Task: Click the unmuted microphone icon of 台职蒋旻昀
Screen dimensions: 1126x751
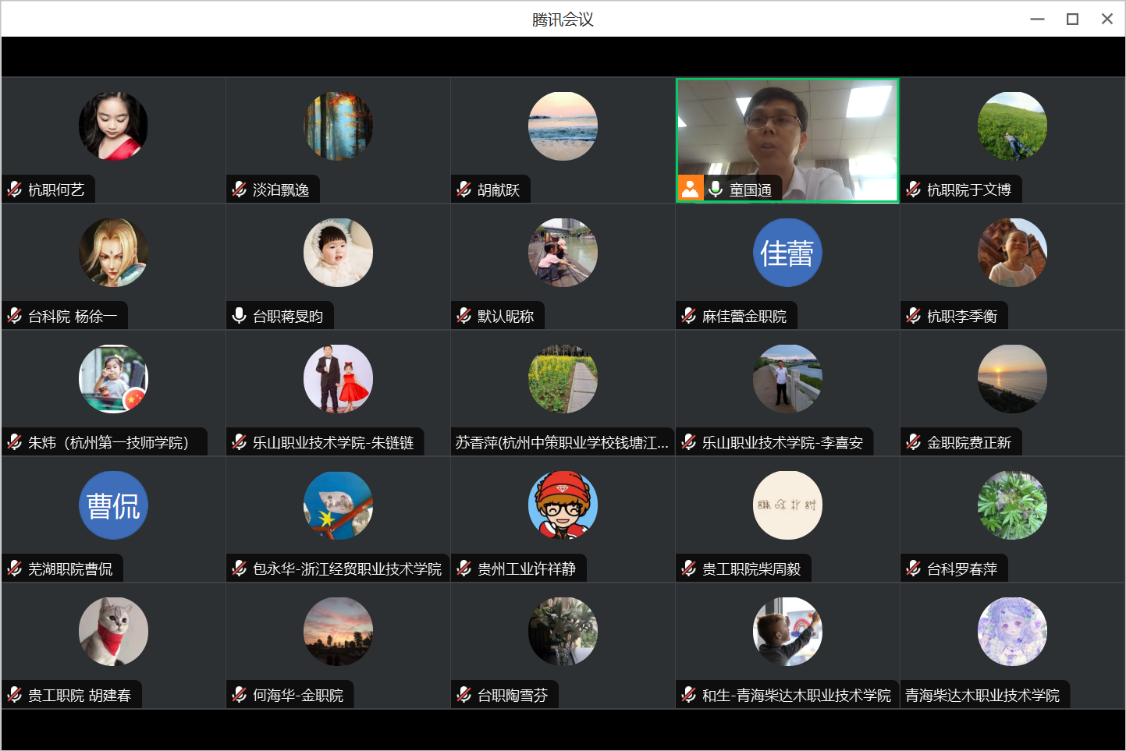Action: [239, 316]
